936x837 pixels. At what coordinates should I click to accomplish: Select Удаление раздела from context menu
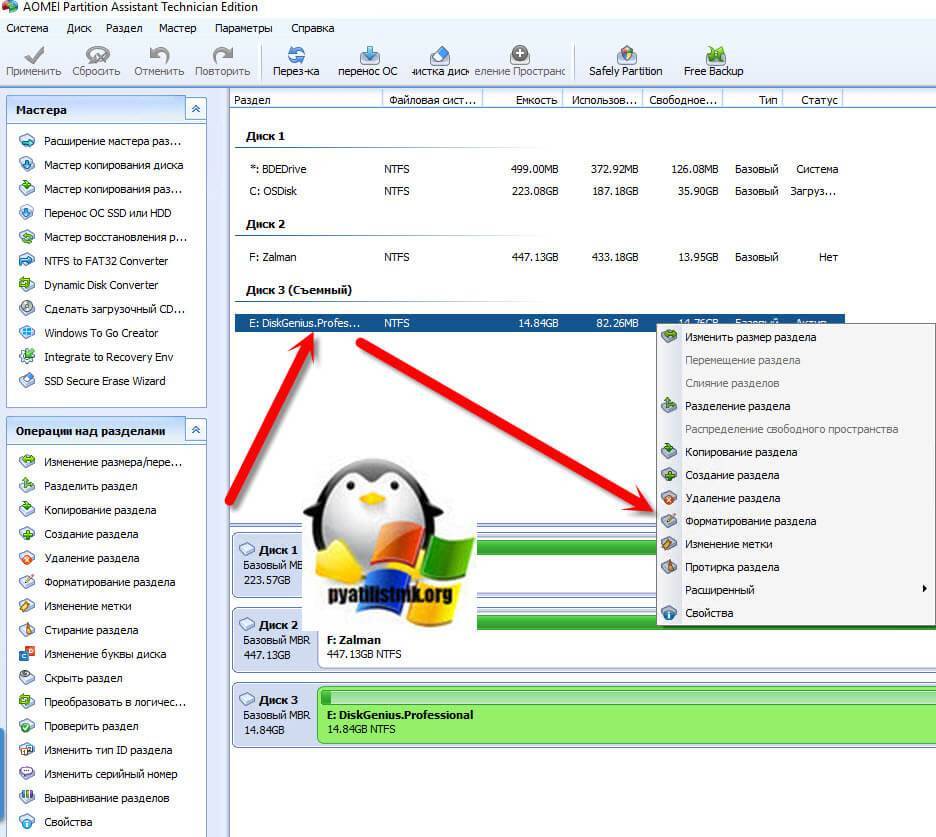pyautogui.click(x=732, y=498)
